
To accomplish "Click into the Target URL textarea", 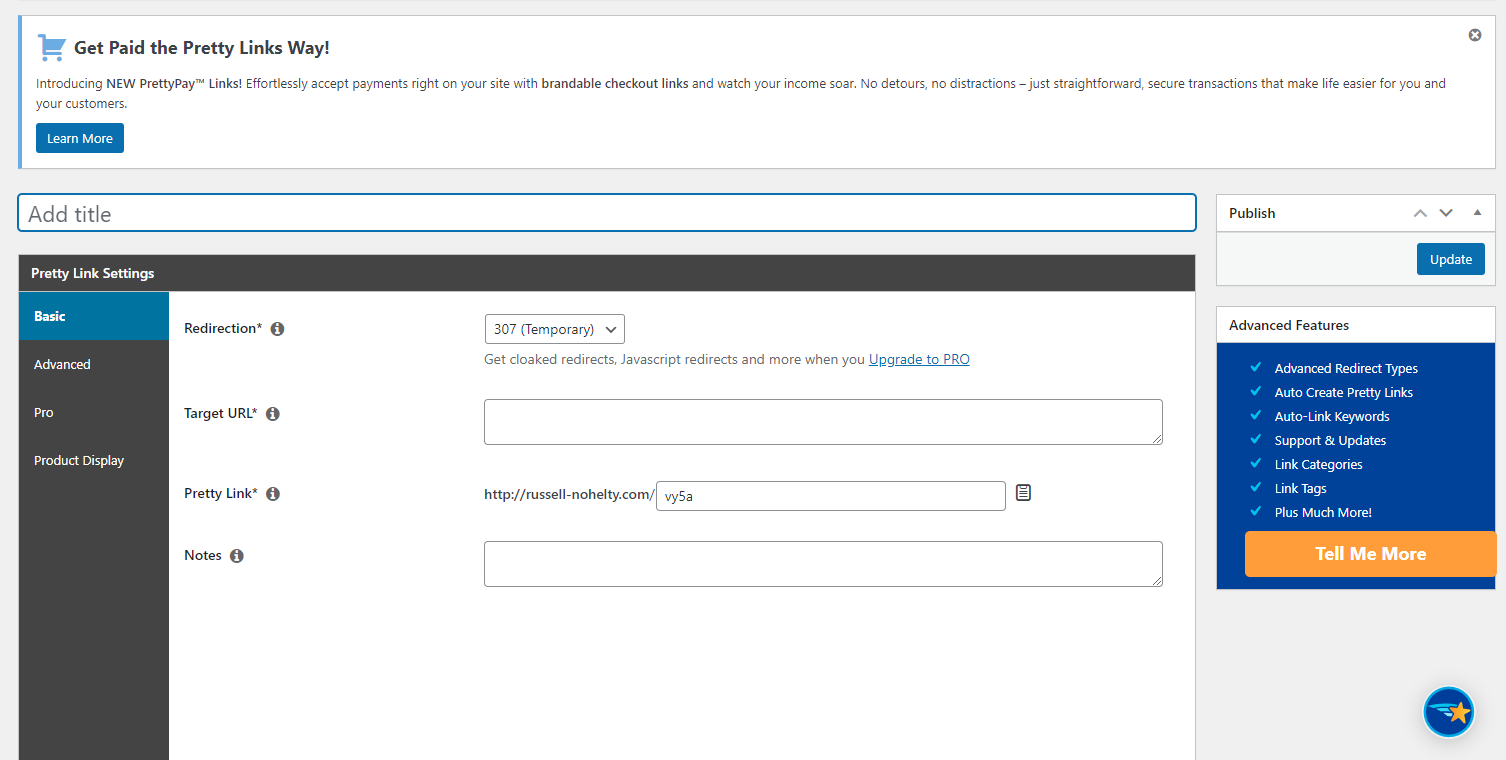I will (x=823, y=422).
